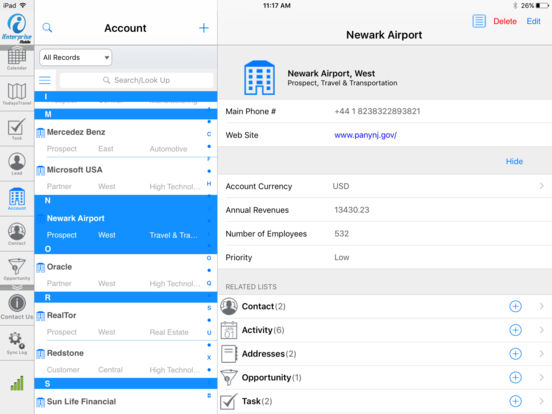This screenshot has height=414, width=552.
Task: Hide the extra account detail fields
Action: click(x=514, y=162)
